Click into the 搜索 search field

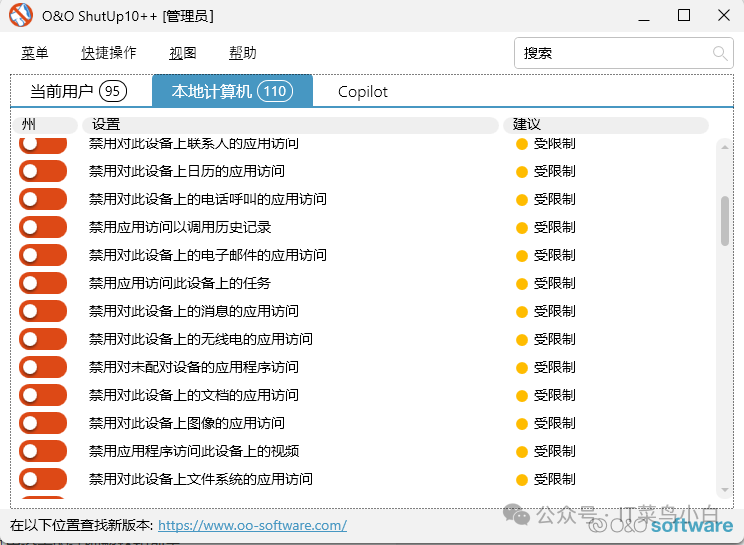[623, 53]
